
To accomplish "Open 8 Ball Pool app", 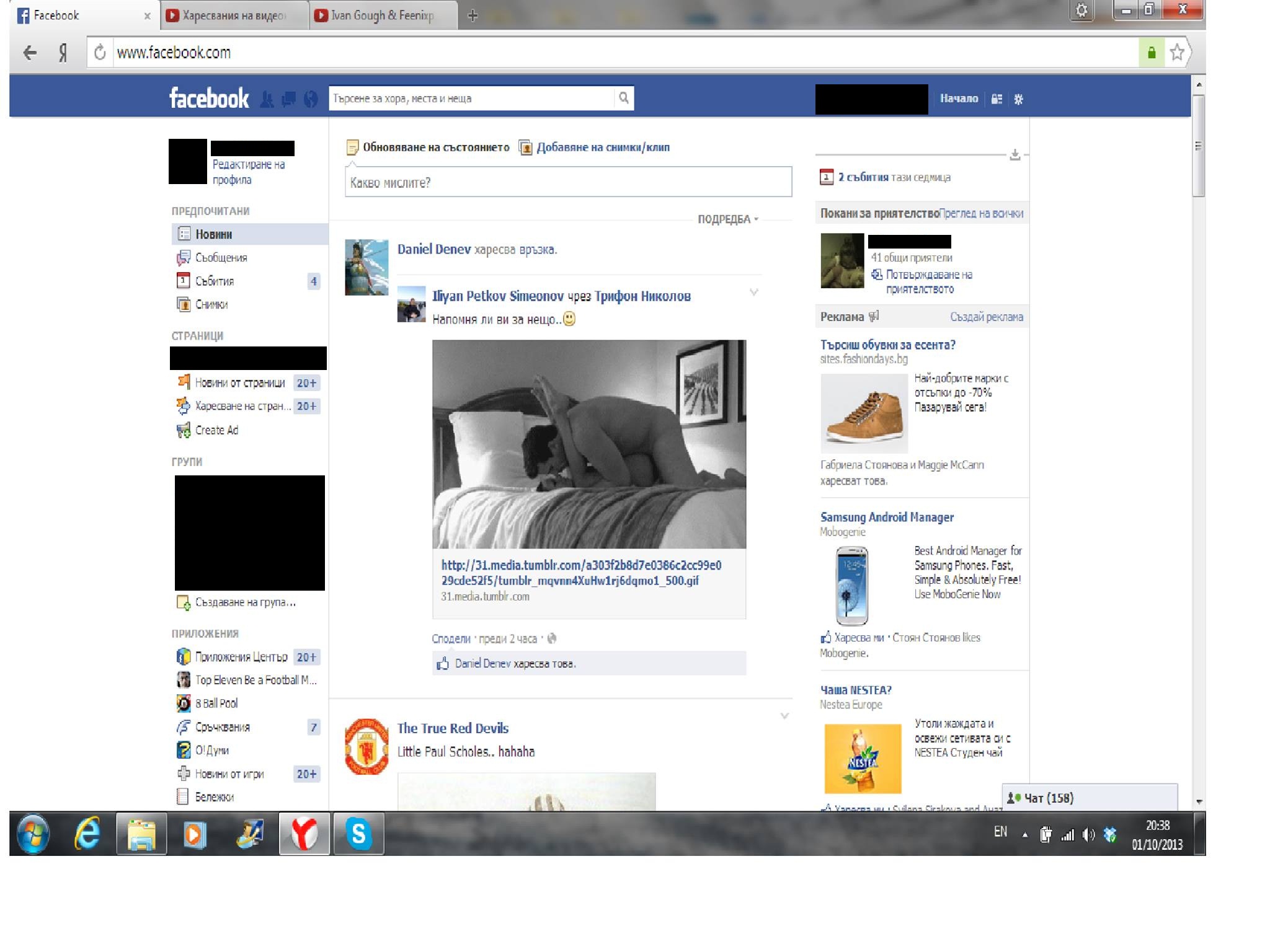I will (x=216, y=703).
